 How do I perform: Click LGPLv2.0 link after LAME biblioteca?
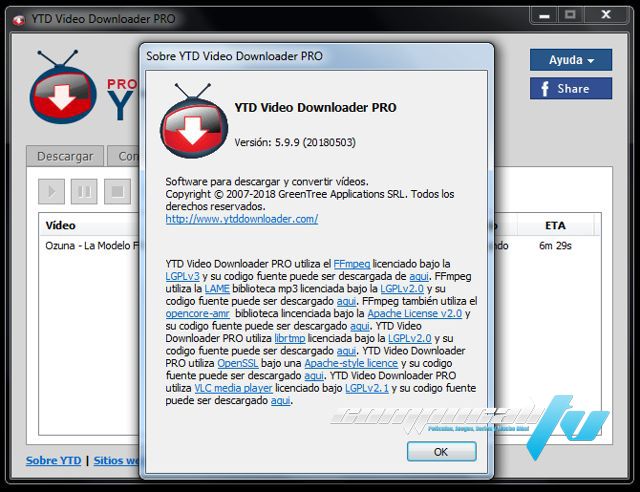click(x=402, y=289)
